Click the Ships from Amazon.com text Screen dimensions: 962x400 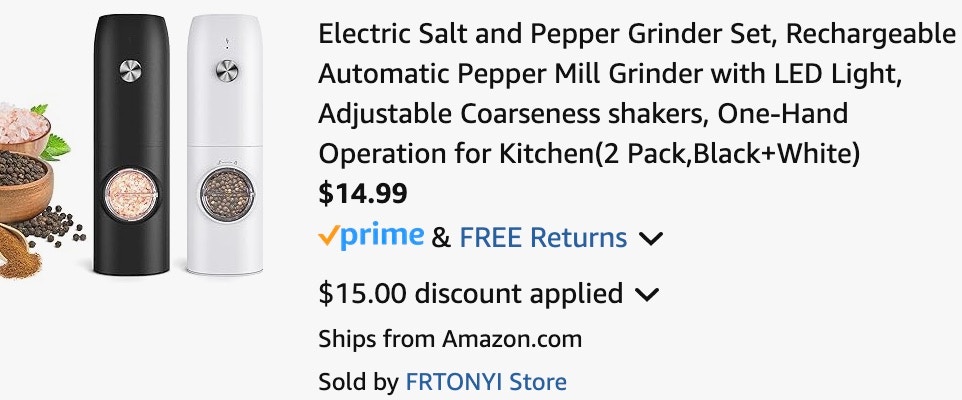pos(450,339)
